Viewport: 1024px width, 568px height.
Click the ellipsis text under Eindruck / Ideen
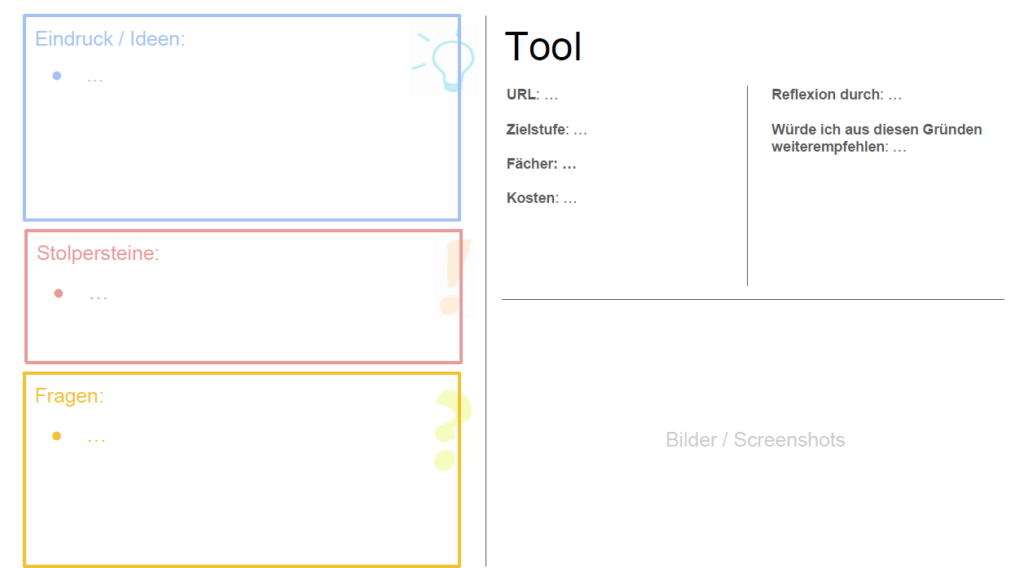coord(95,77)
